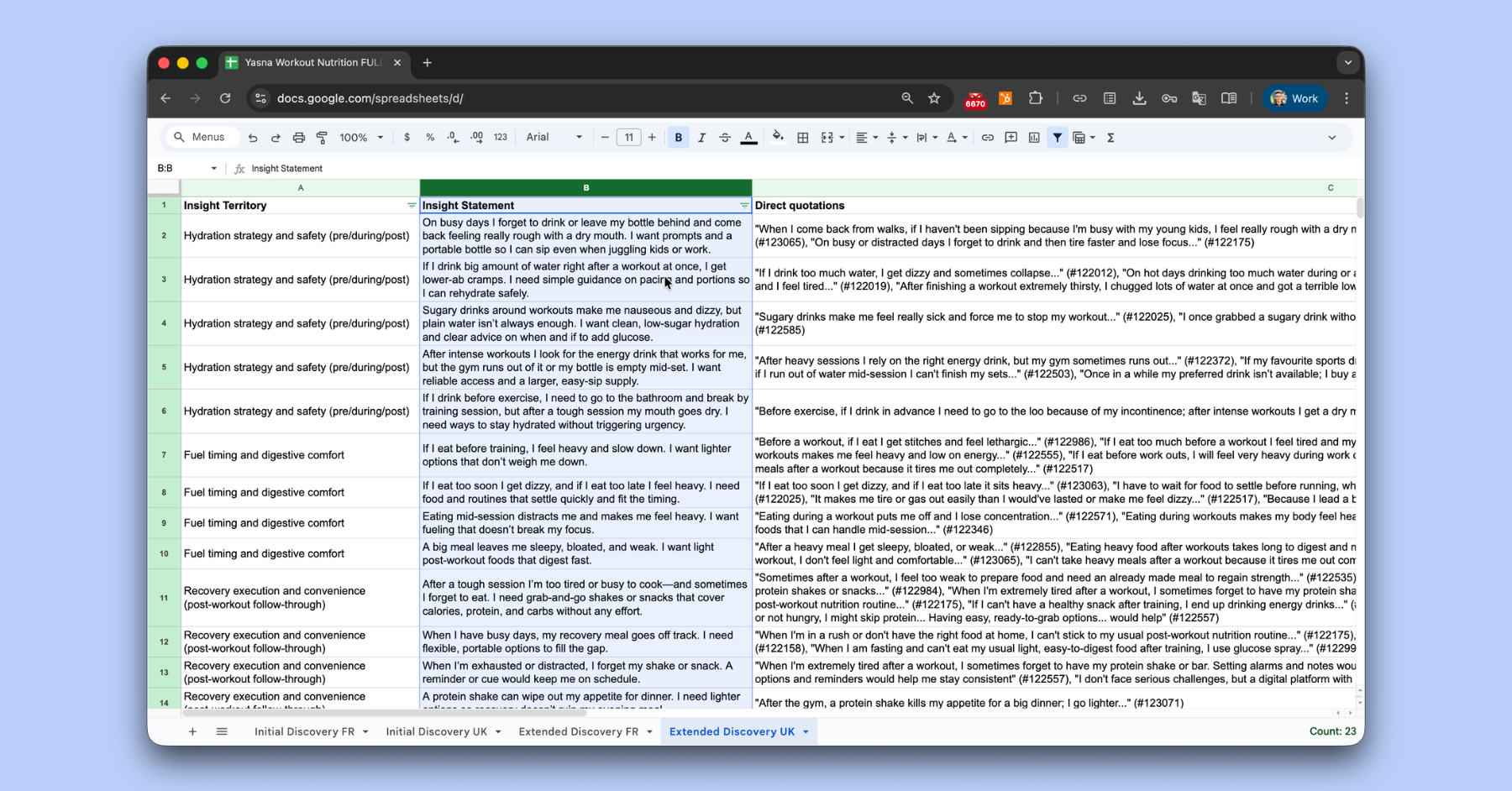Screen dimensions: 1512x791
Task: Click the paint format icon
Action: pos(322,138)
